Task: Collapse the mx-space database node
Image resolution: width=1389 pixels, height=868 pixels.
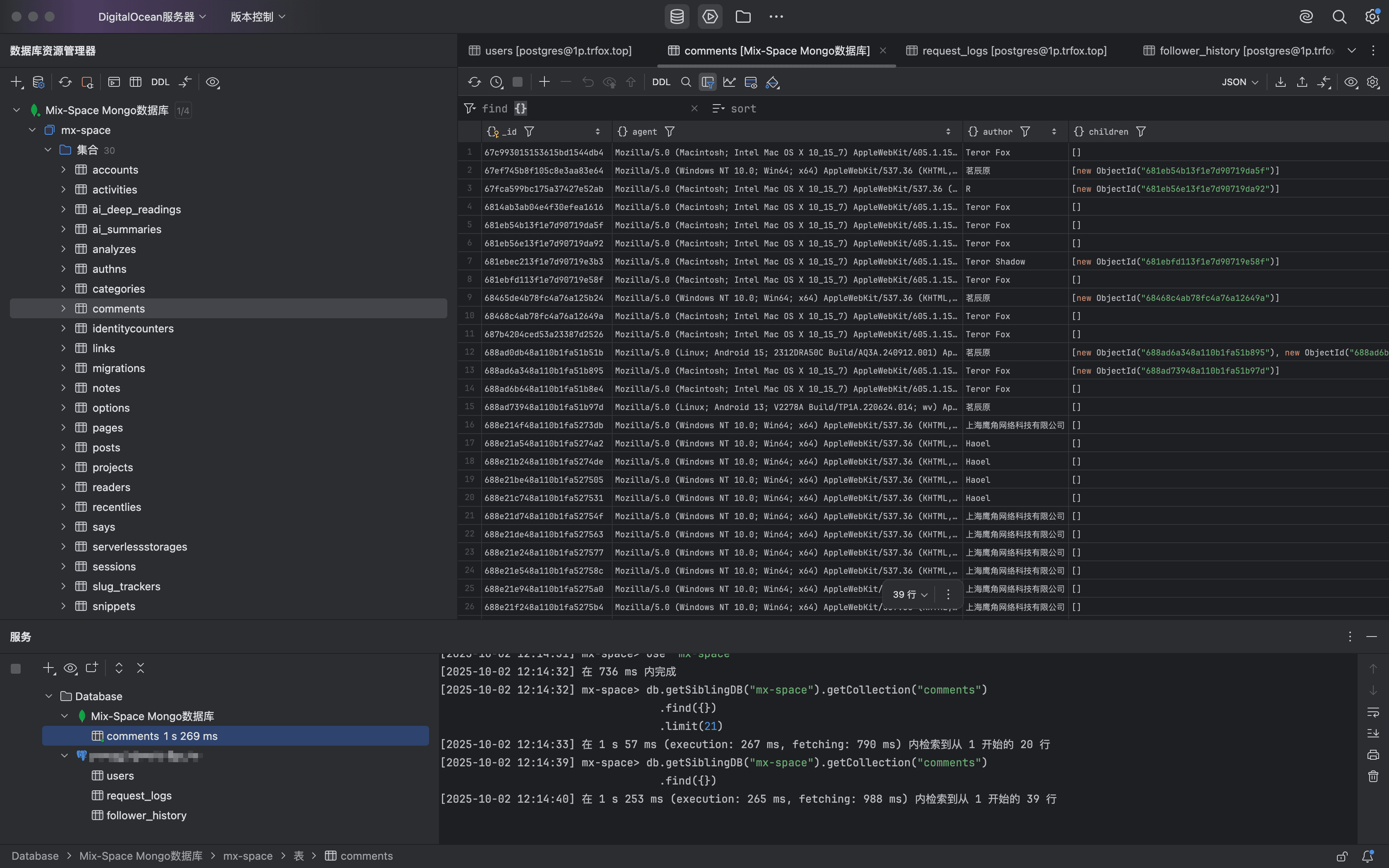Action: coord(32,130)
